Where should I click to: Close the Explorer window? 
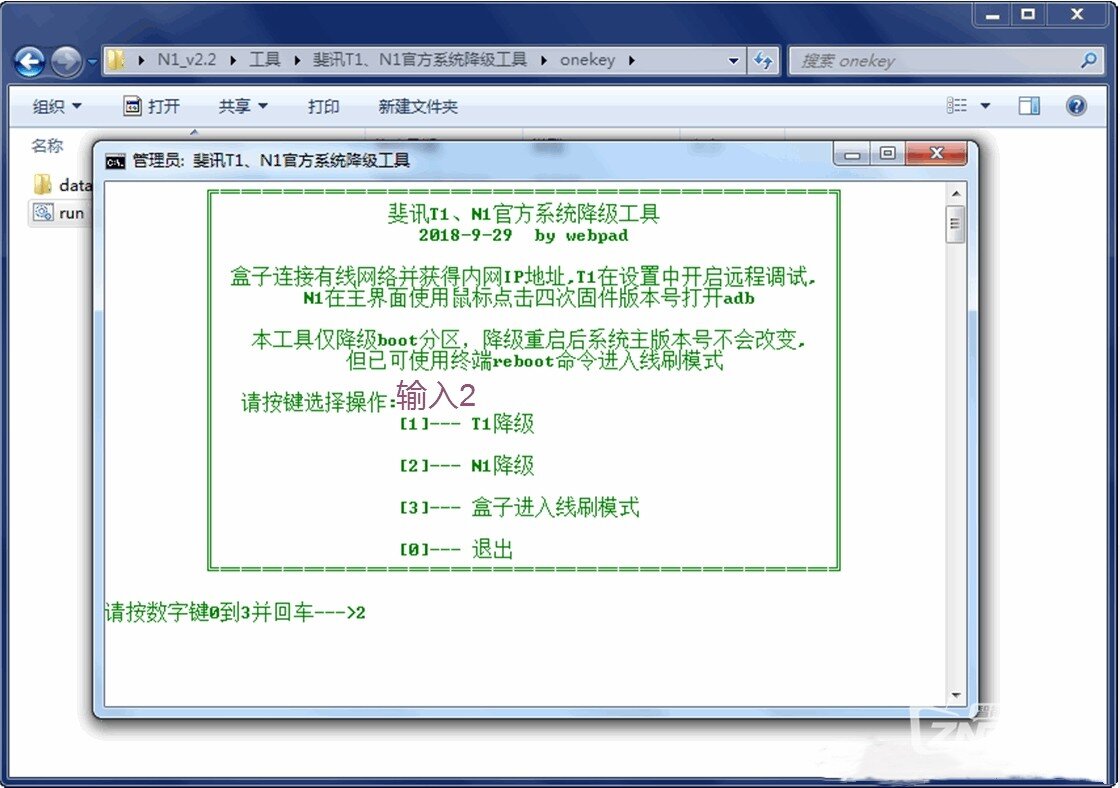(1077, 14)
